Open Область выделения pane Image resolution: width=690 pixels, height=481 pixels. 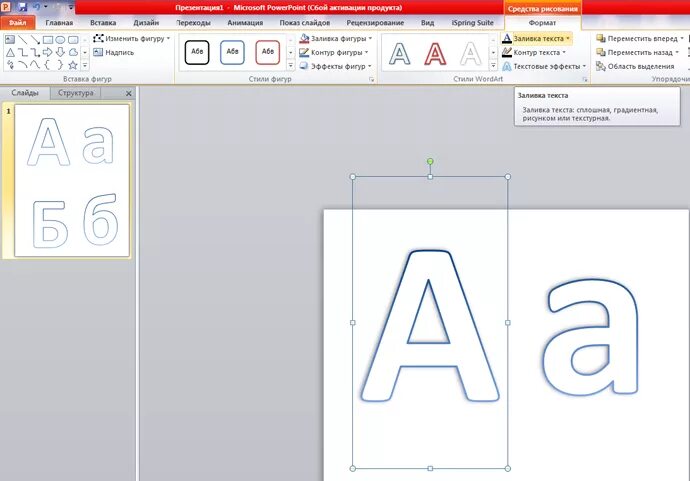635,66
